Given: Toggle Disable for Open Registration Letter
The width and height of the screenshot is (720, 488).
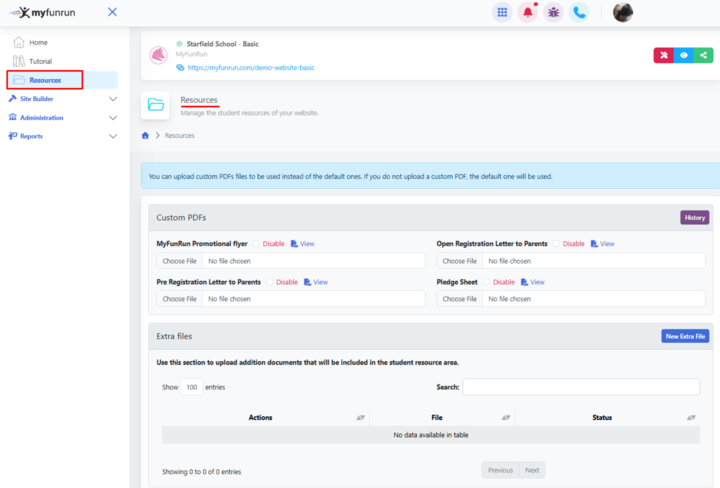Looking at the screenshot, I should pyautogui.click(x=557, y=243).
